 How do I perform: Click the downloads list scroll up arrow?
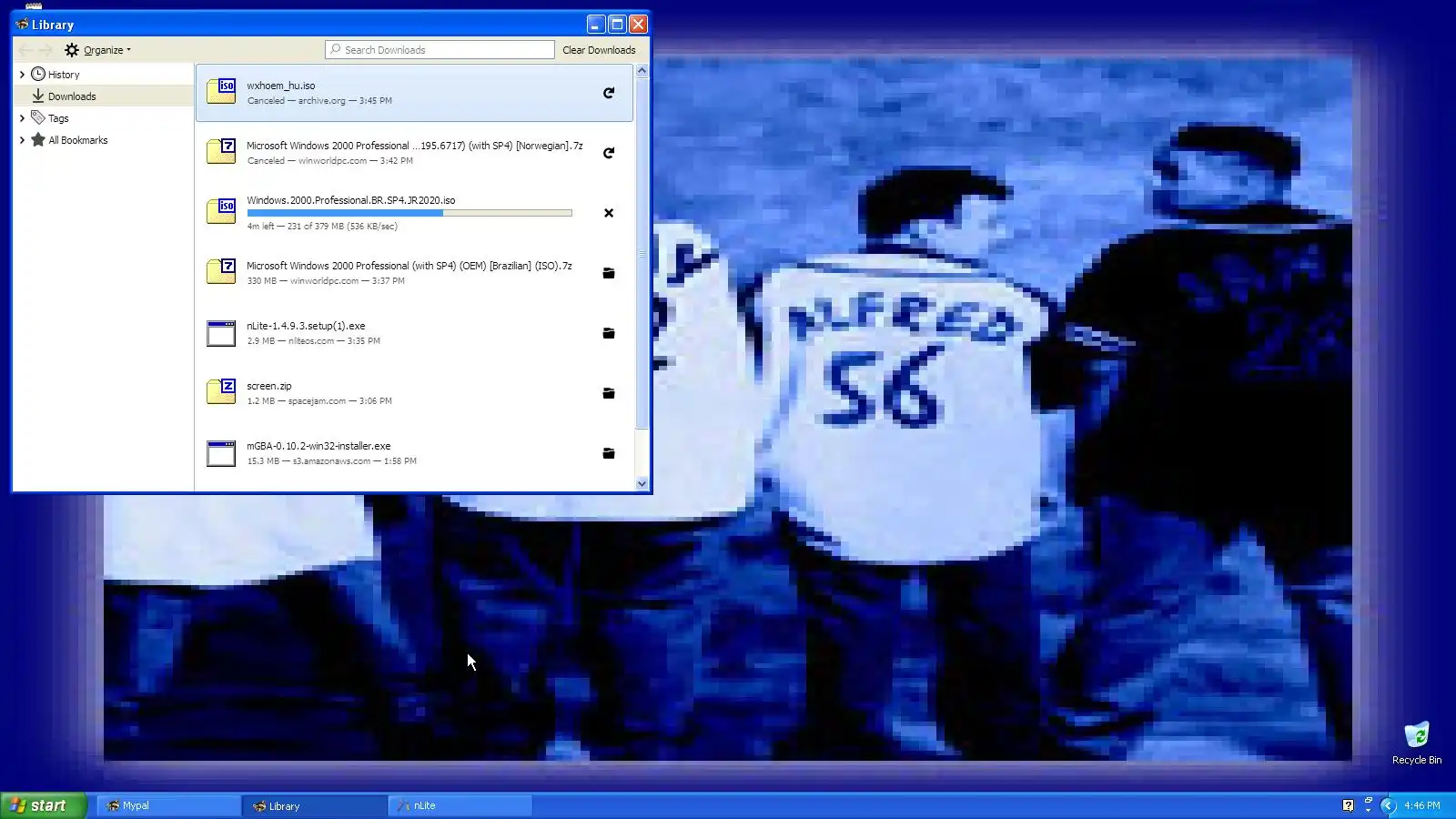point(642,70)
